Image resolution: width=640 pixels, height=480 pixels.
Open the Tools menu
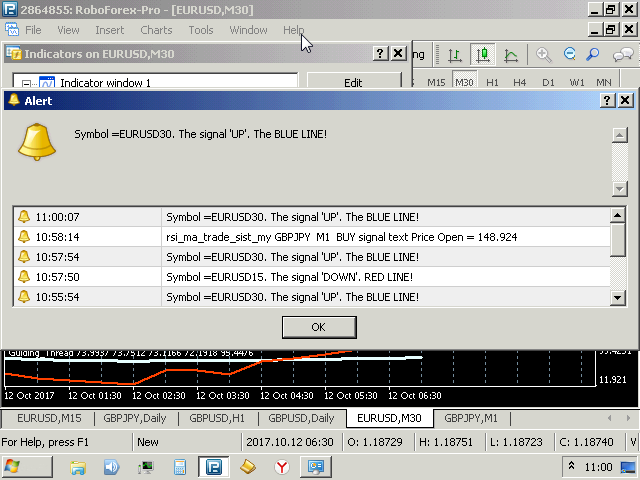click(201, 30)
